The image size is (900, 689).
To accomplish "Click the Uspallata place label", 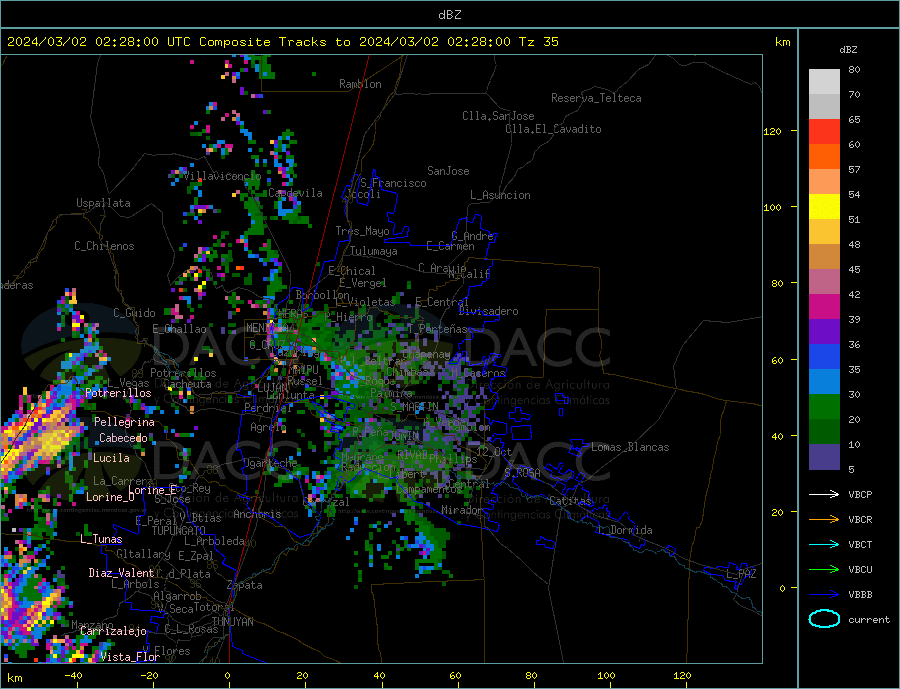I will 103,203.
